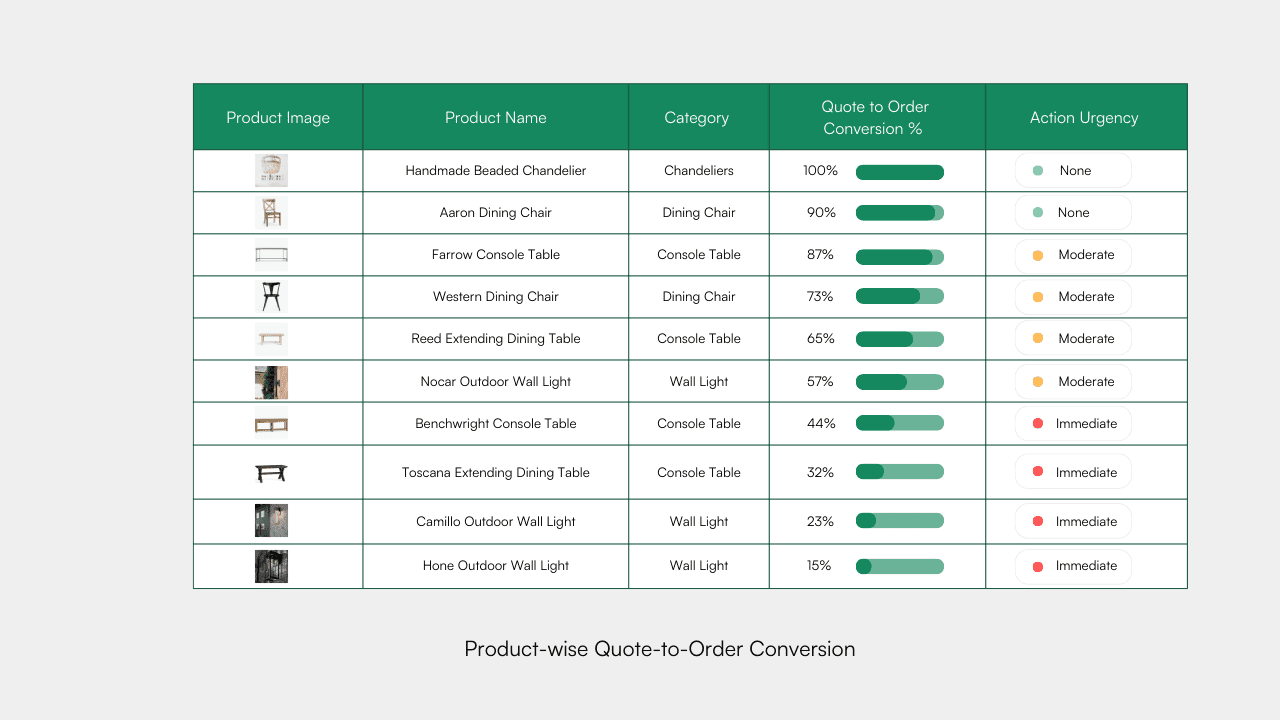Select the Moderate badge for Farrow Console Table
Image resolution: width=1280 pixels, height=720 pixels.
1073,255
